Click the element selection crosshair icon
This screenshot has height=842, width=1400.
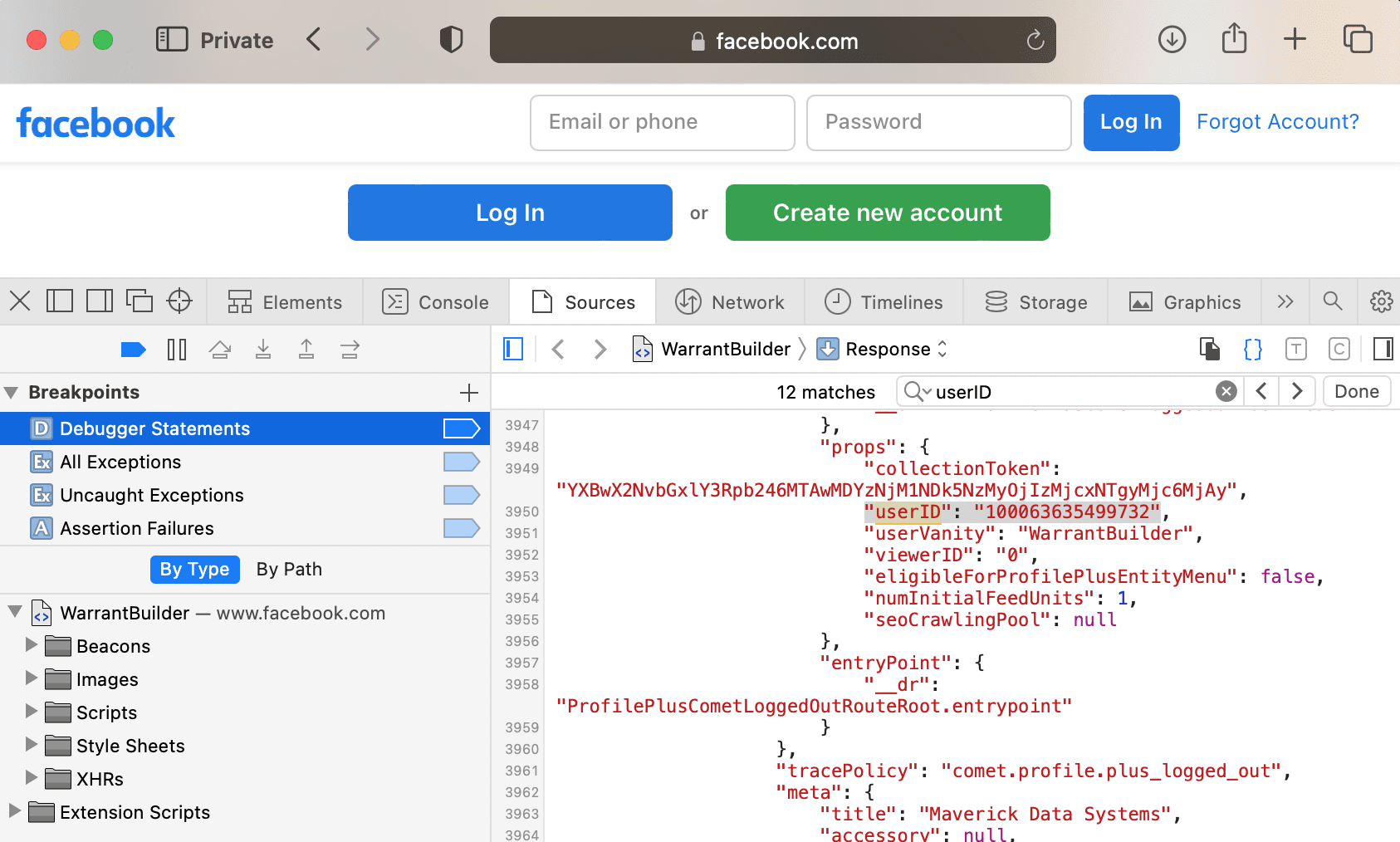click(x=179, y=301)
